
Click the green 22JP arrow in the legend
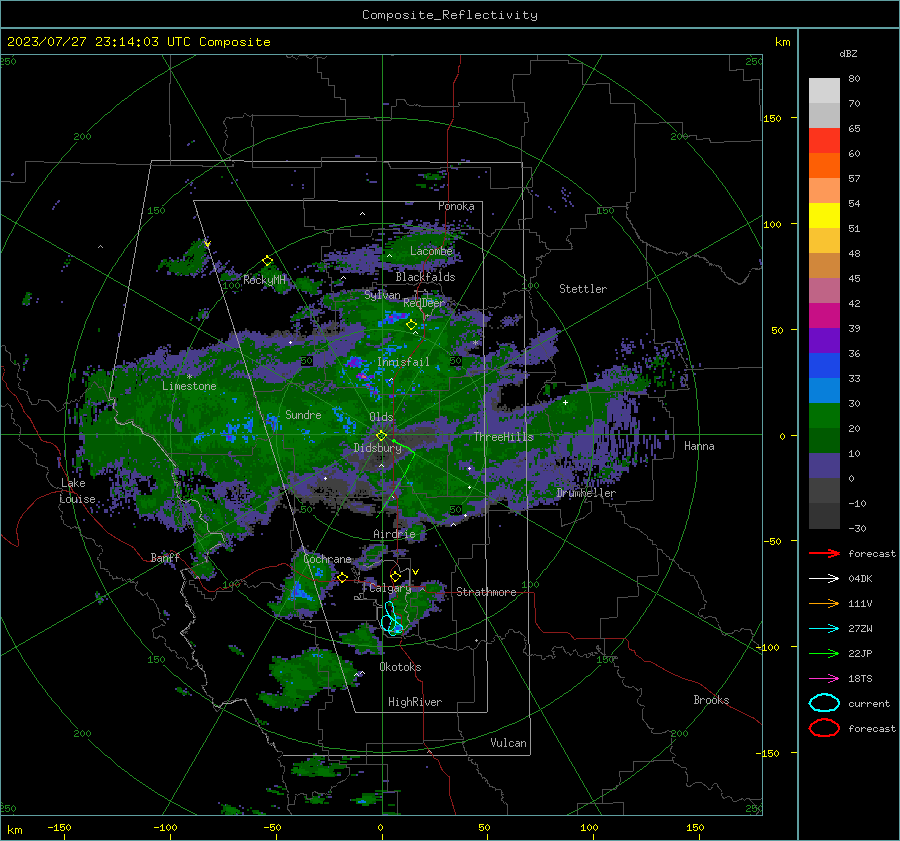[x=824, y=653]
